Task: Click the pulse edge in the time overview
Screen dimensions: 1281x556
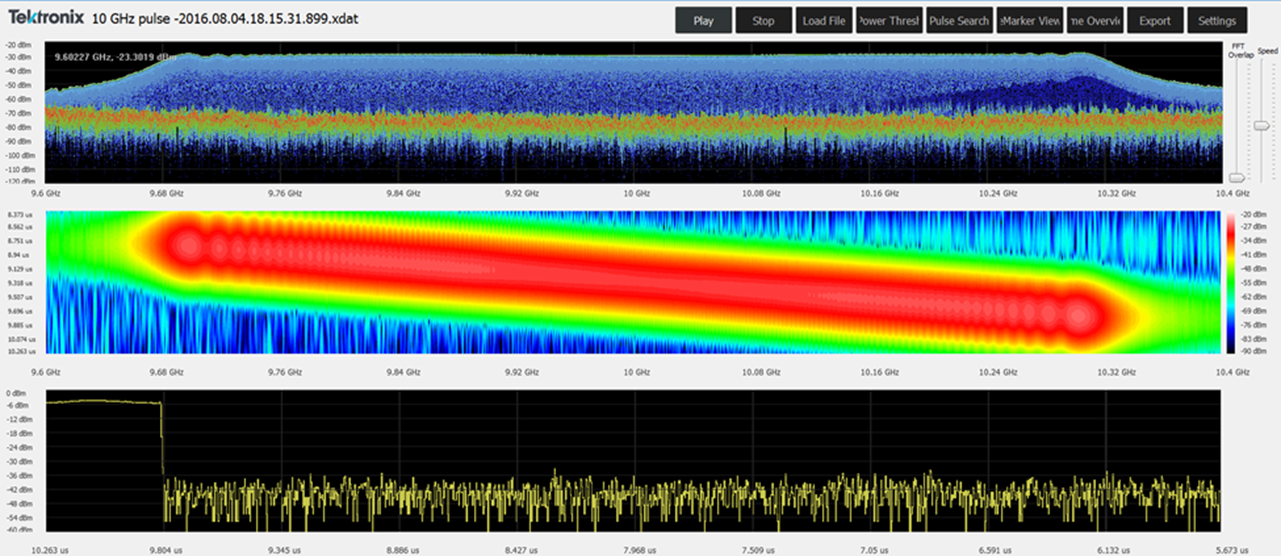Action: tap(162, 440)
